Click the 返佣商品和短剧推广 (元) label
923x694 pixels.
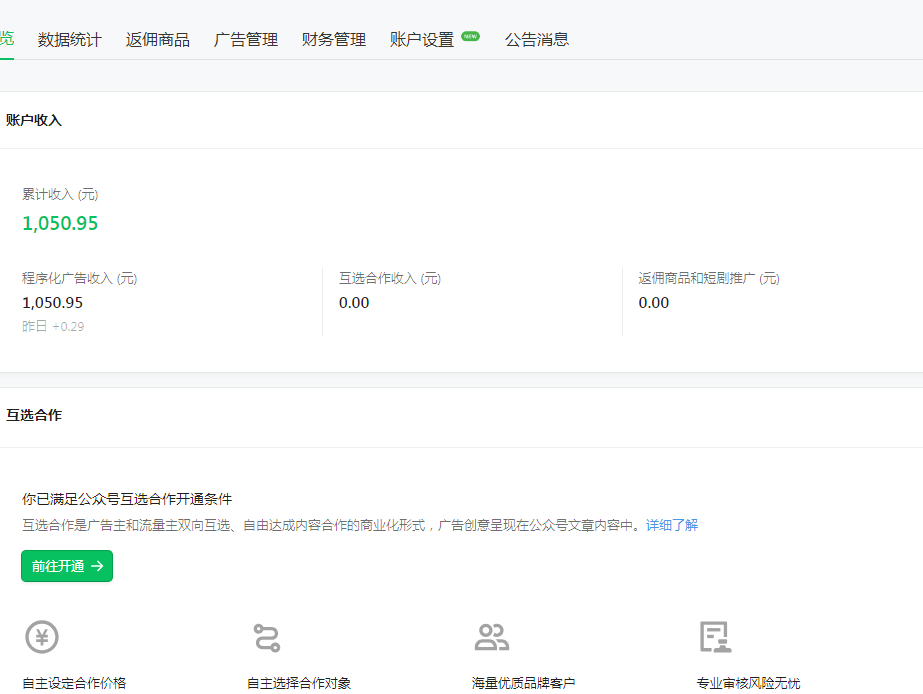coord(709,279)
